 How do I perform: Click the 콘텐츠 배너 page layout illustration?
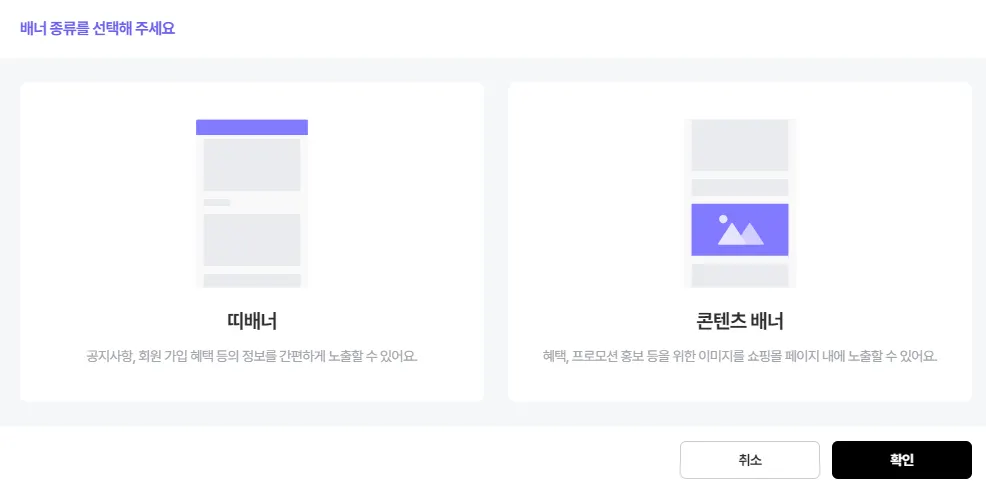(740, 203)
